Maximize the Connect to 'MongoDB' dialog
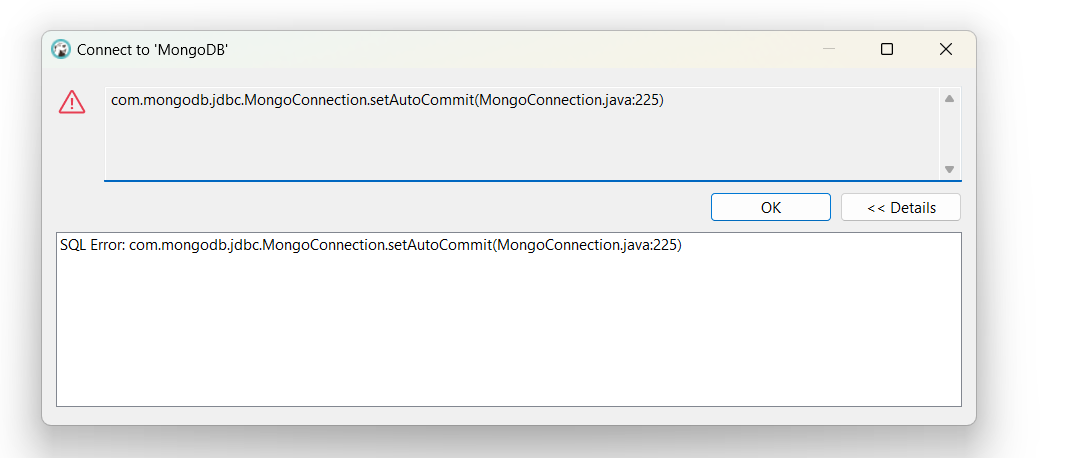This screenshot has height=458, width=1078. click(886, 49)
